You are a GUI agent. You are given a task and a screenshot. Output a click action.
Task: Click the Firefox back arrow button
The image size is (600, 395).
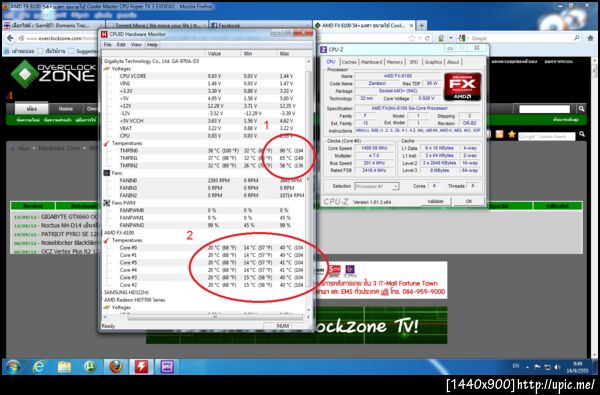pyautogui.click(x=10, y=38)
